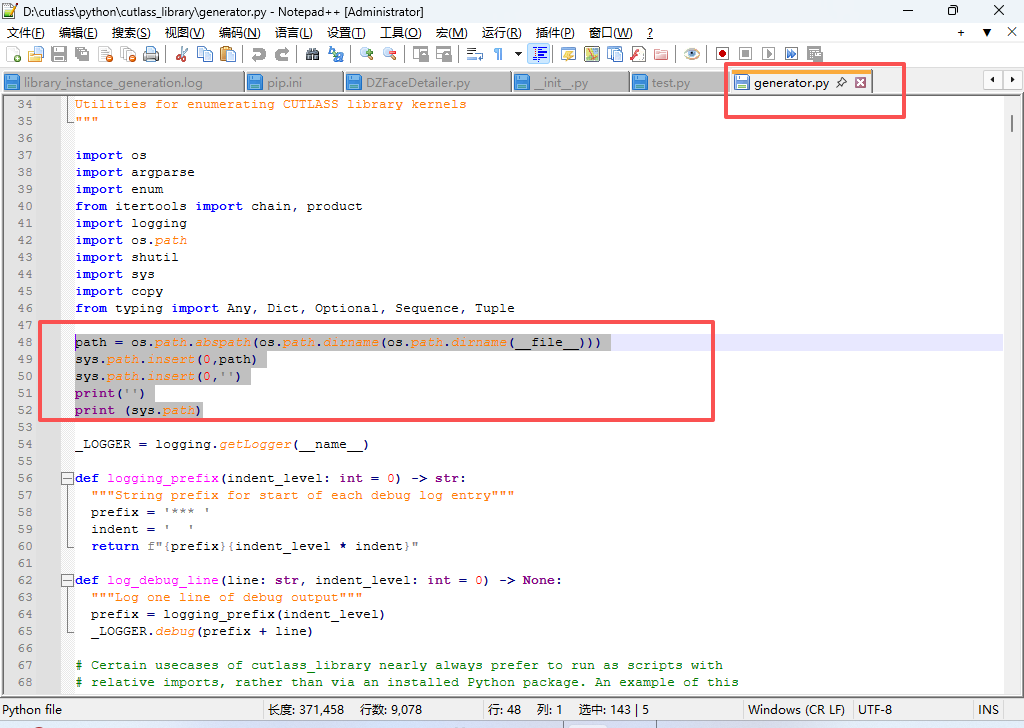Collapse the log_debug_line function fold marker
1024x728 pixels.
[67, 580]
